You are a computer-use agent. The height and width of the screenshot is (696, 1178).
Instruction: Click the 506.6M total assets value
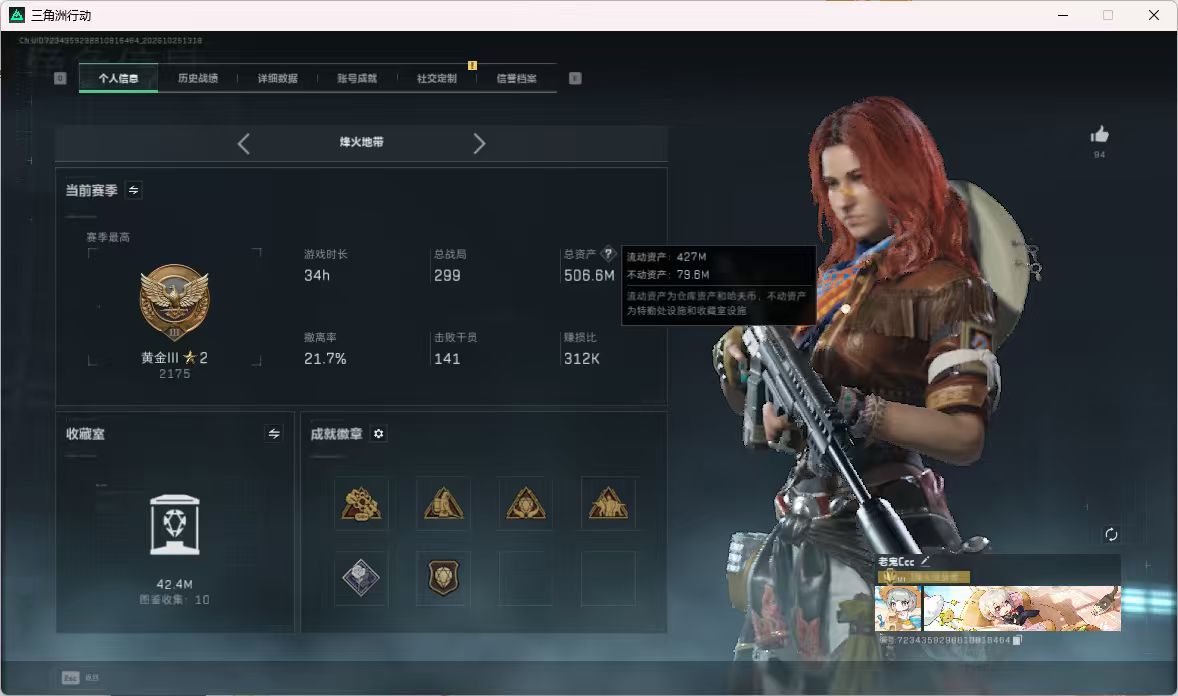pos(589,276)
